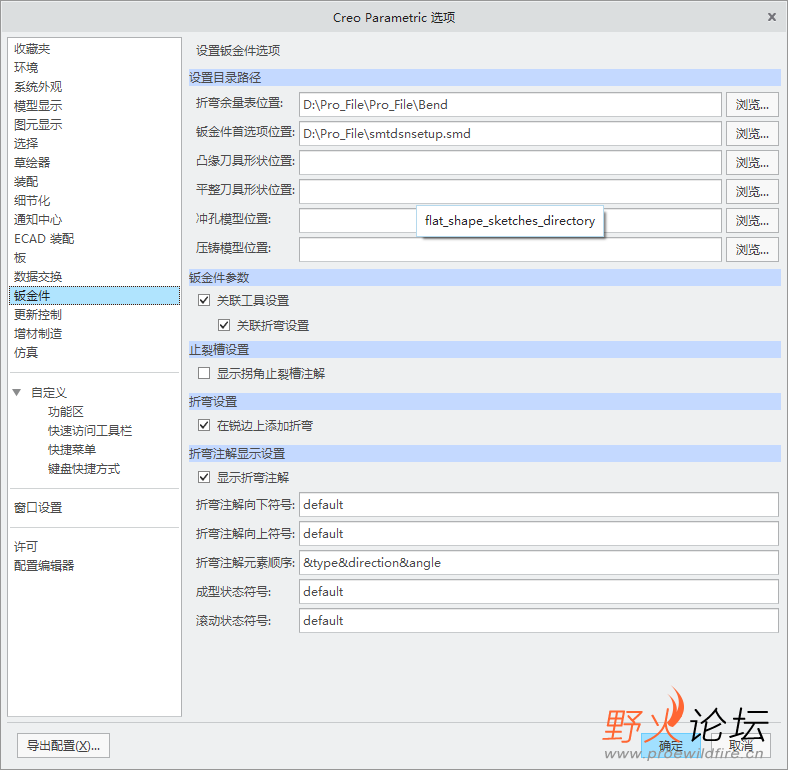Focus the 压铸模型位置 input
Viewport: 788px width, 770px height.
point(511,250)
